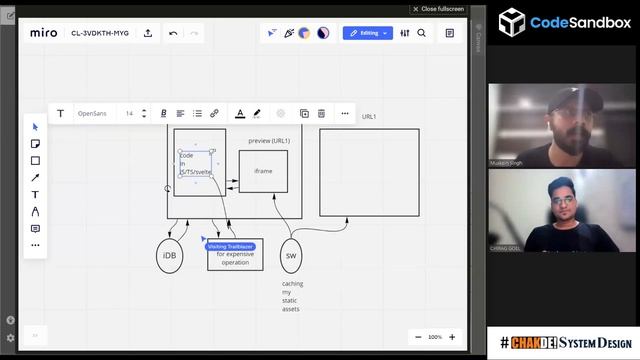Open more tools in left sidebar
The height and width of the screenshot is (360, 640).
pos(35,245)
